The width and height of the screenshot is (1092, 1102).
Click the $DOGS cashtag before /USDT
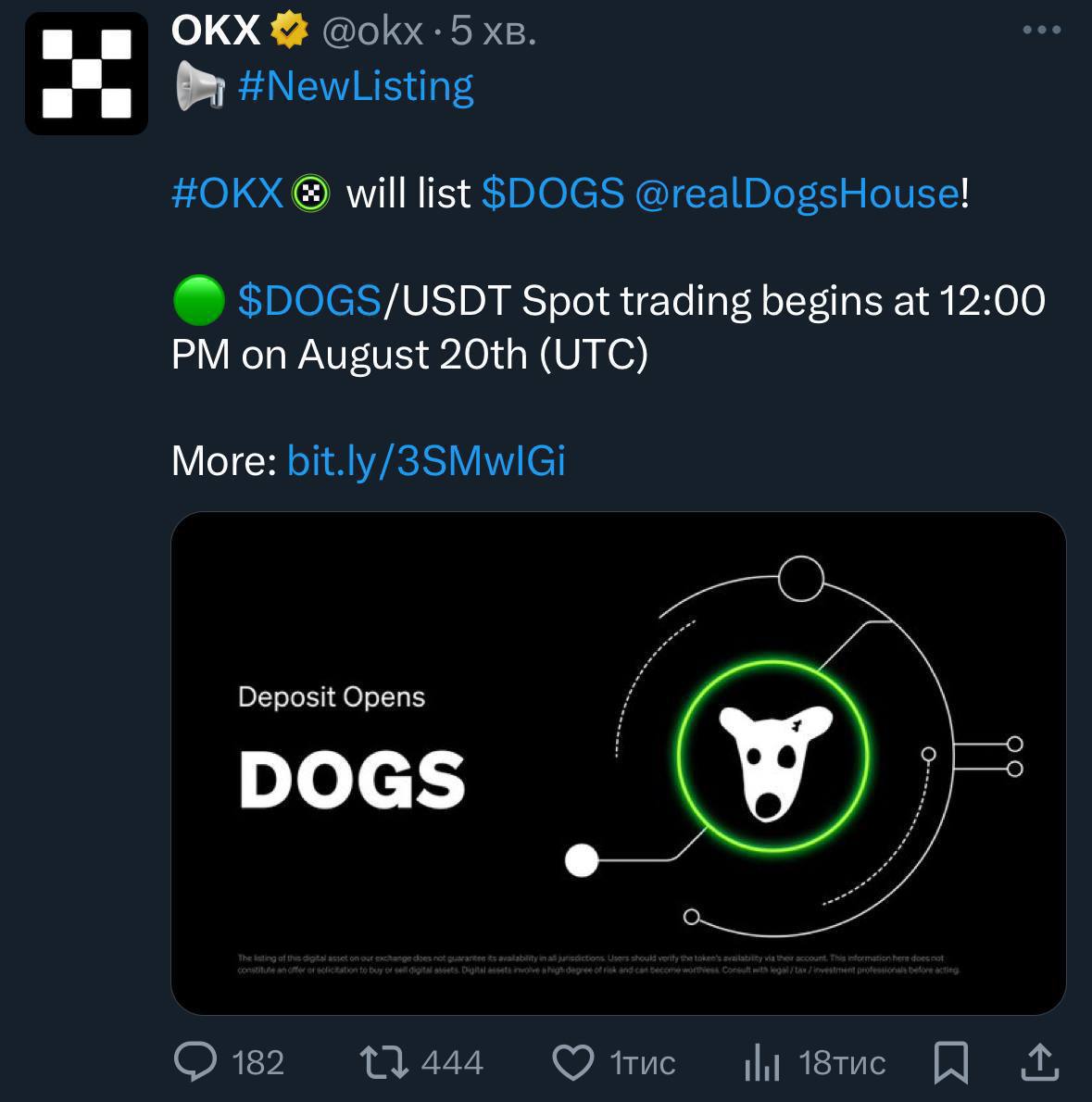[309, 301]
